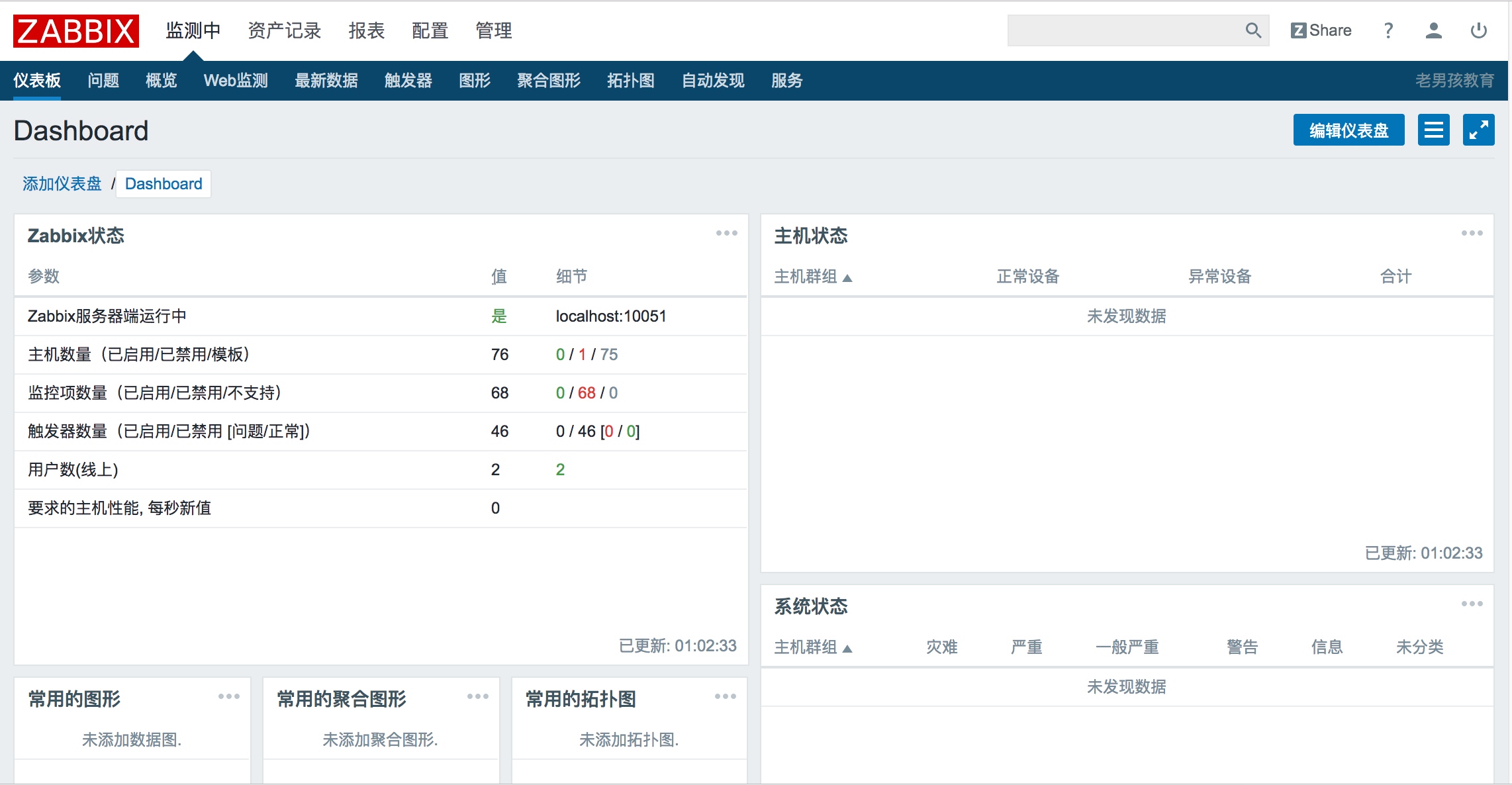The width and height of the screenshot is (1512, 785).
Task: Go to the 聚合图形 submenu tab
Action: [x=549, y=81]
